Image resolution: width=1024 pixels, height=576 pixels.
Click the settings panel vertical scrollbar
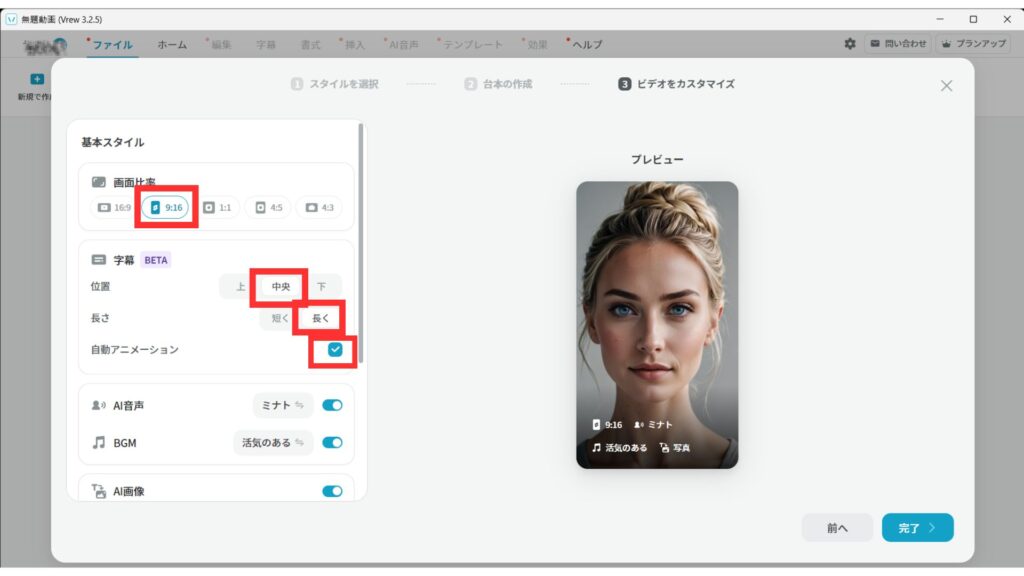362,240
